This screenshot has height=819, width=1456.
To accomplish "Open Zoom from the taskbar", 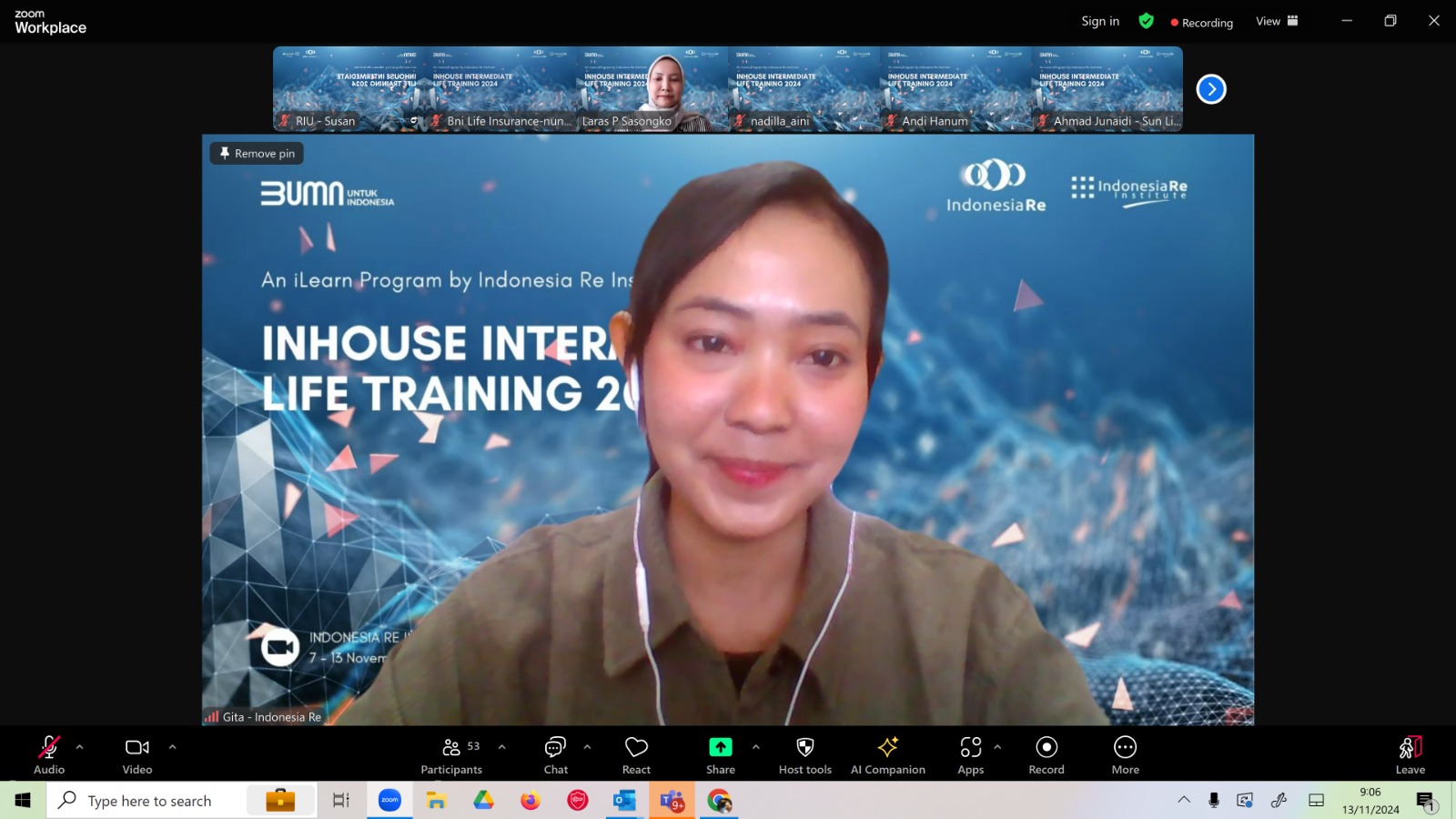I will pos(389,801).
